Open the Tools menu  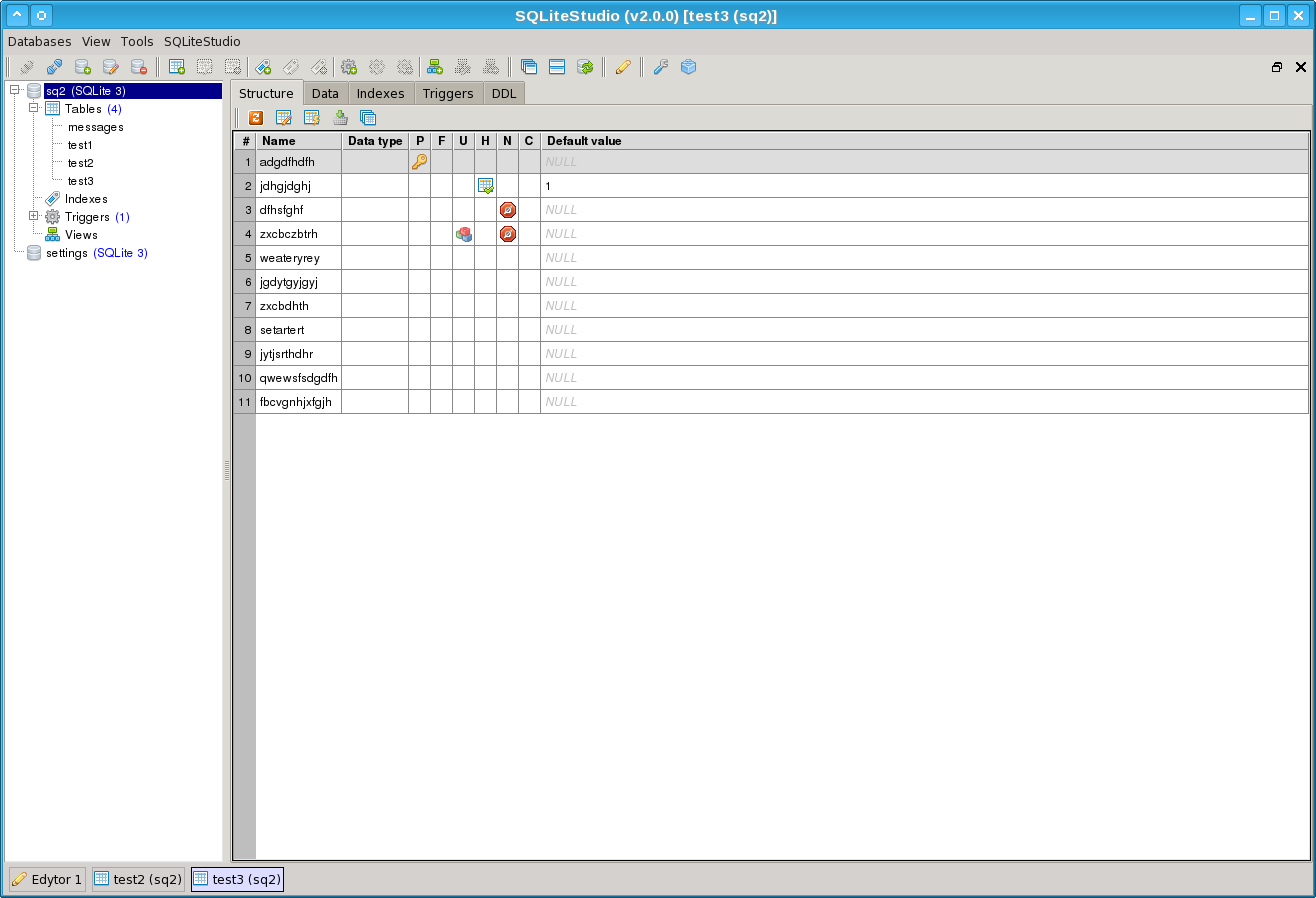click(x=137, y=41)
